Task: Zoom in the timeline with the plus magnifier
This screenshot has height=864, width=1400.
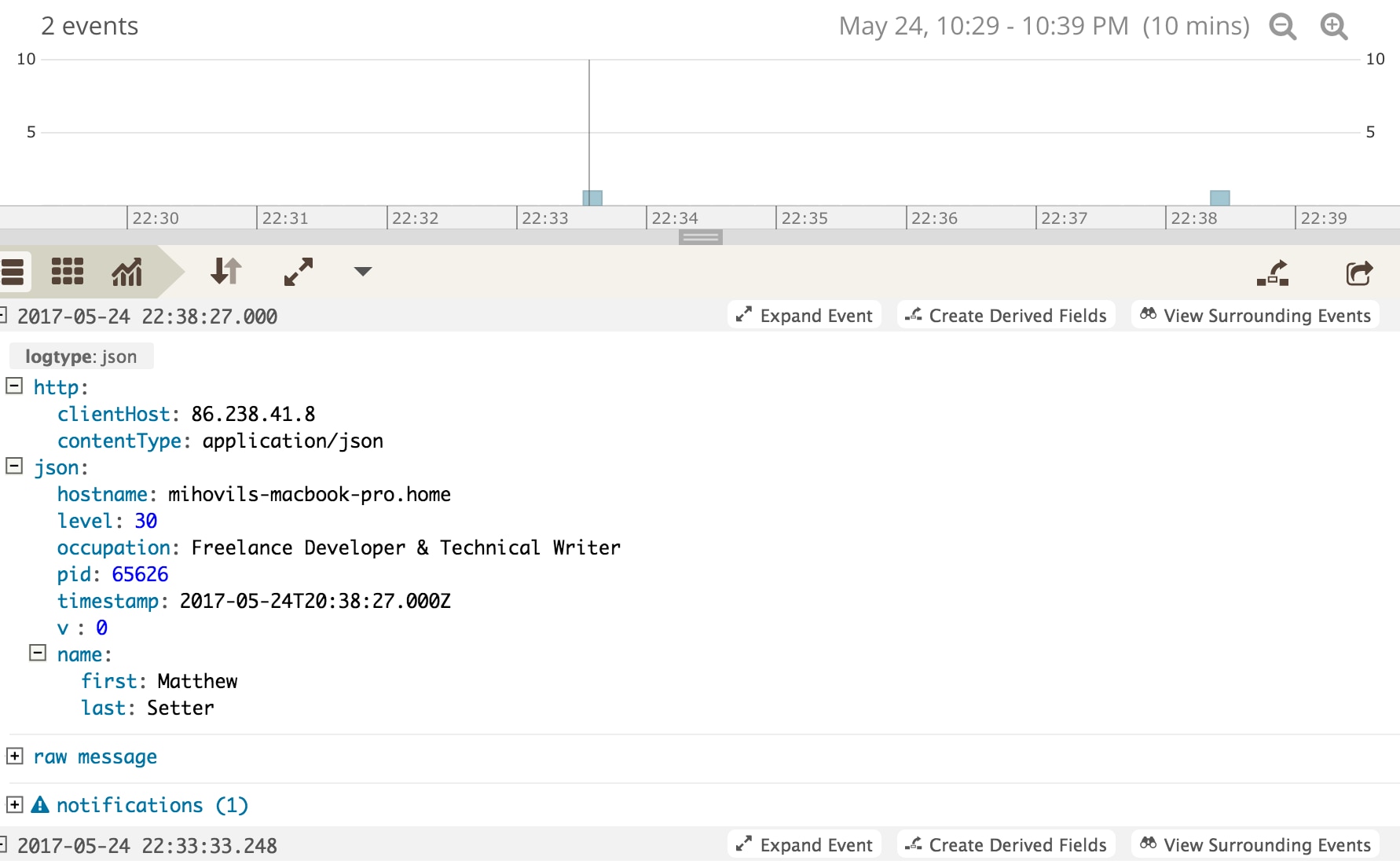Action: pyautogui.click(x=1333, y=26)
